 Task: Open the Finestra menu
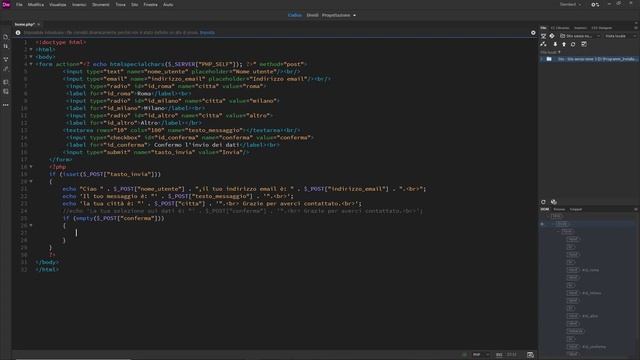150,4
